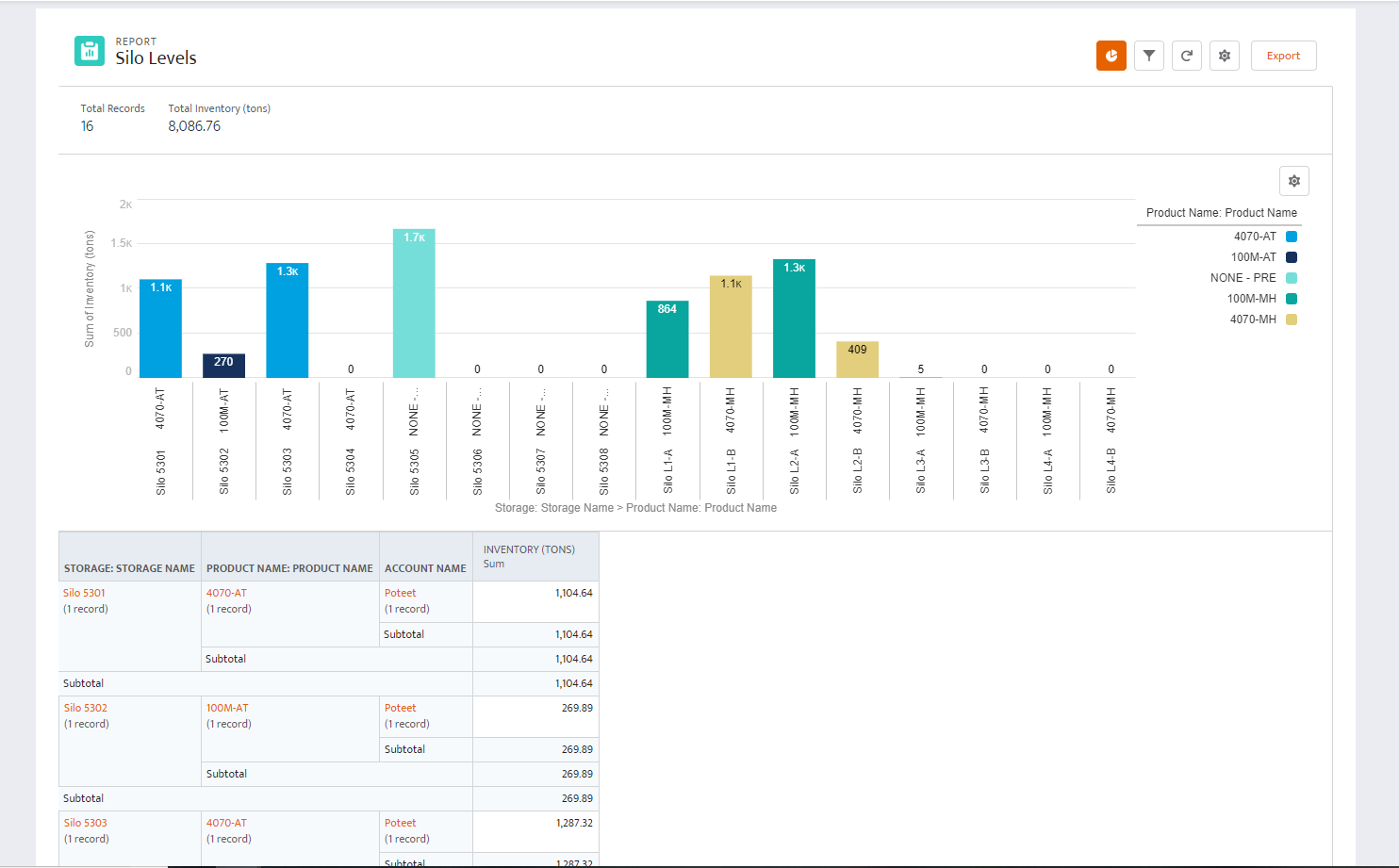The height and width of the screenshot is (868, 1399).
Task: Click the Silo 5305 bar labeled 1.7K
Action: (414, 303)
